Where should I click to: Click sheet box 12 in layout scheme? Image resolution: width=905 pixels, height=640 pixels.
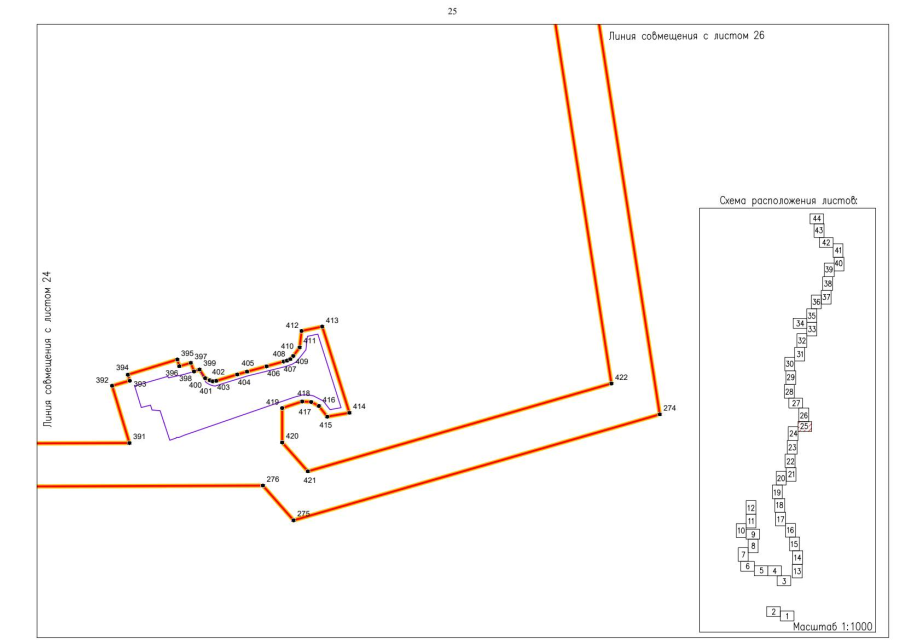point(751,508)
